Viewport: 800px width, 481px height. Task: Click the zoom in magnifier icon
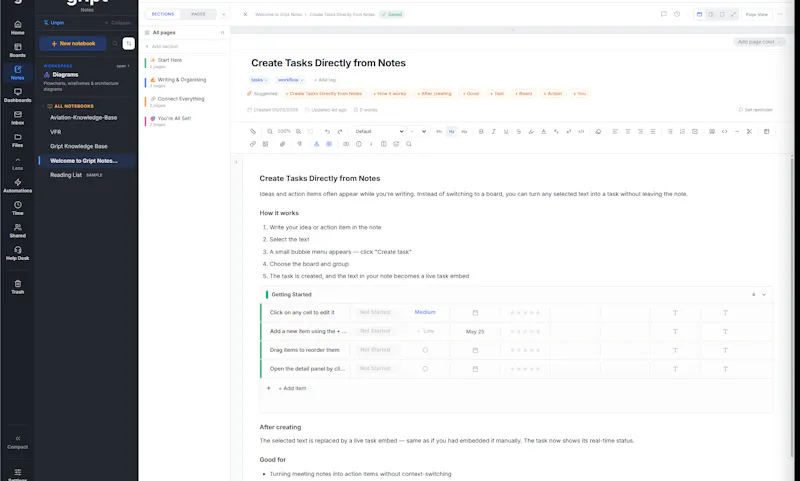298,132
